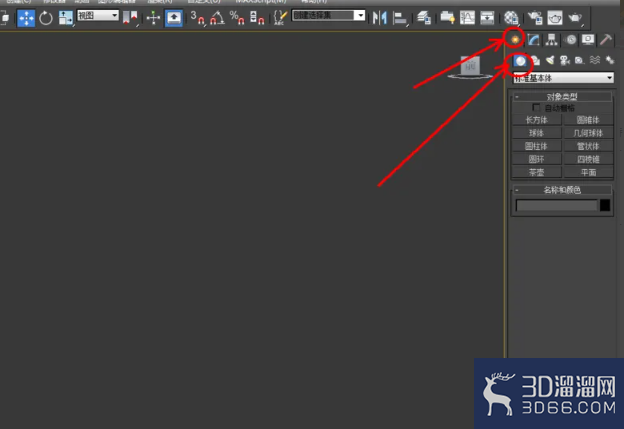
Task: Switch to the Modify panel tab
Action: [533, 39]
